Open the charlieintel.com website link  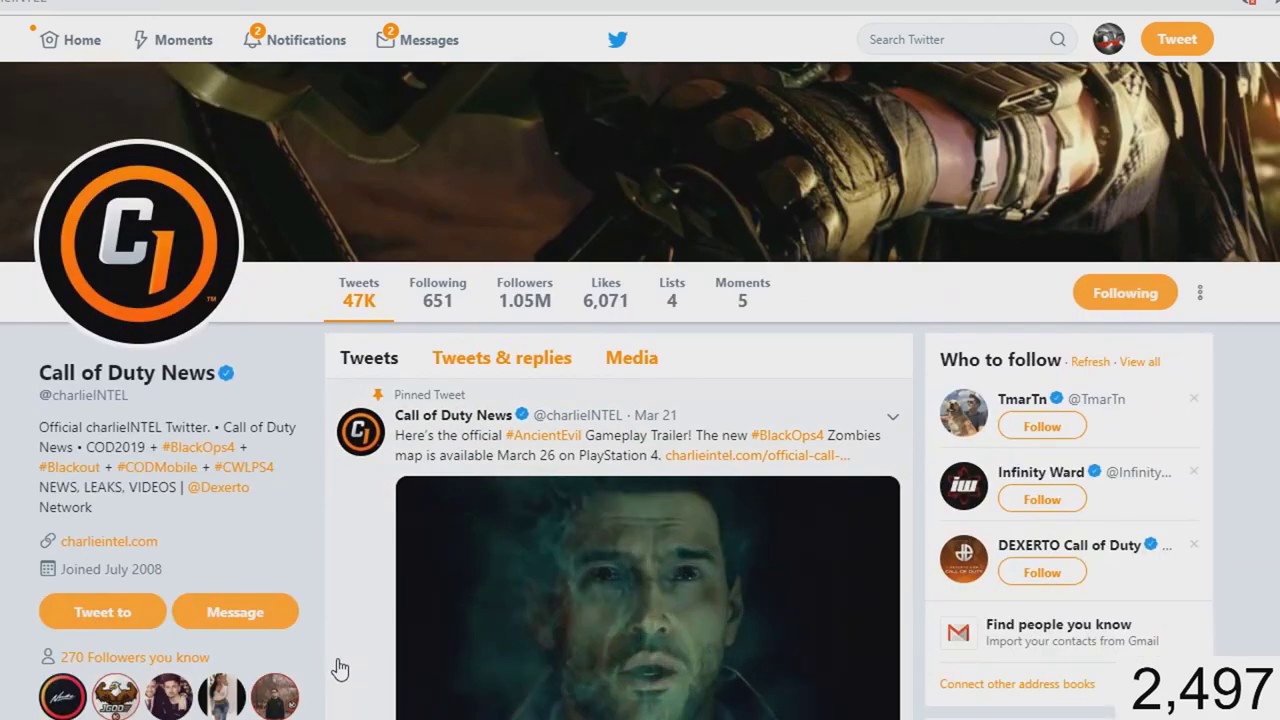tap(109, 541)
